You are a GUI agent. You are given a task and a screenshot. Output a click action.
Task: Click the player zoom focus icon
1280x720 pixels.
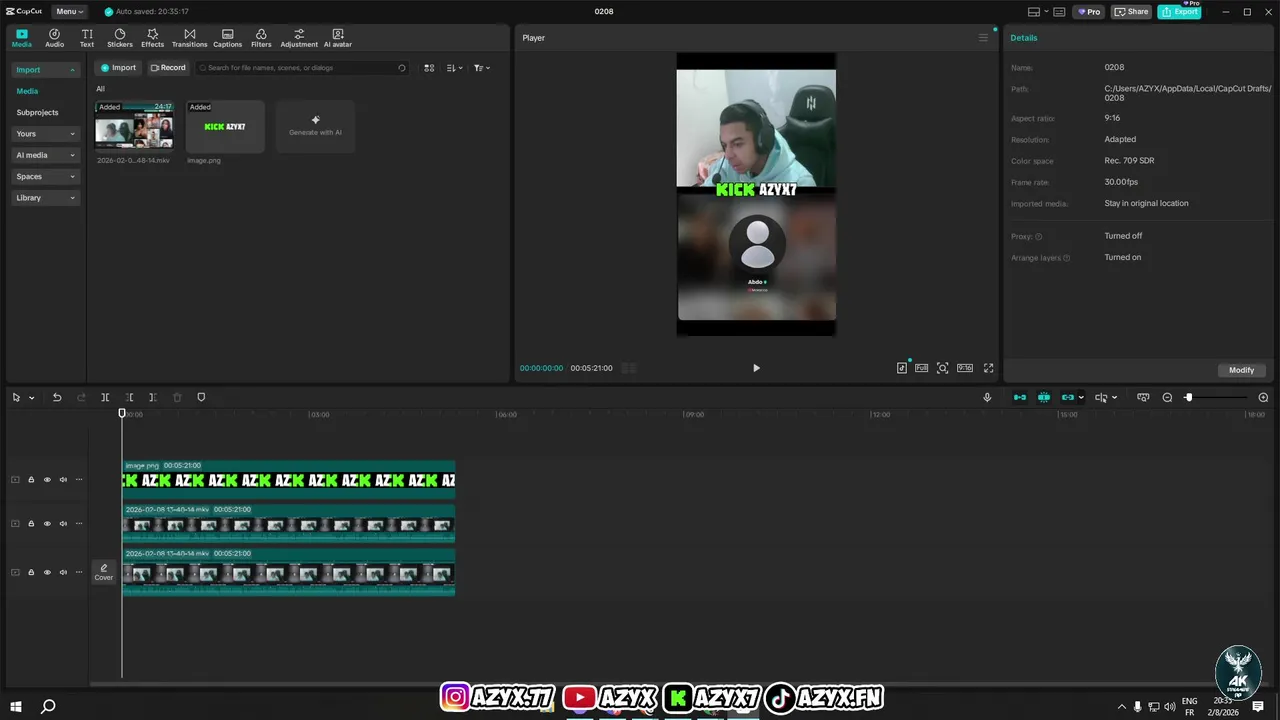(943, 368)
